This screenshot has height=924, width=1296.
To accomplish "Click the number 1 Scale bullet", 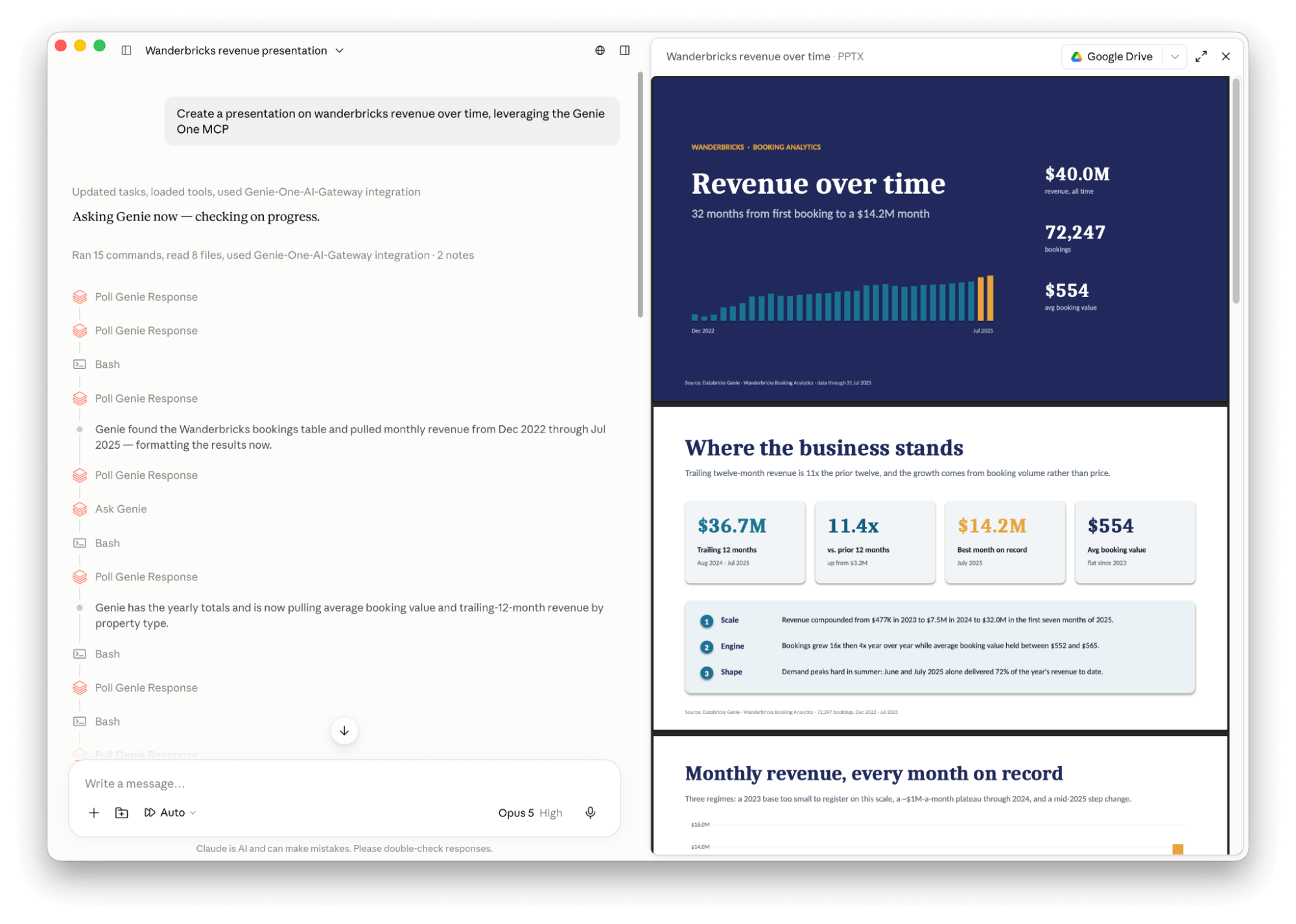I will point(706,621).
